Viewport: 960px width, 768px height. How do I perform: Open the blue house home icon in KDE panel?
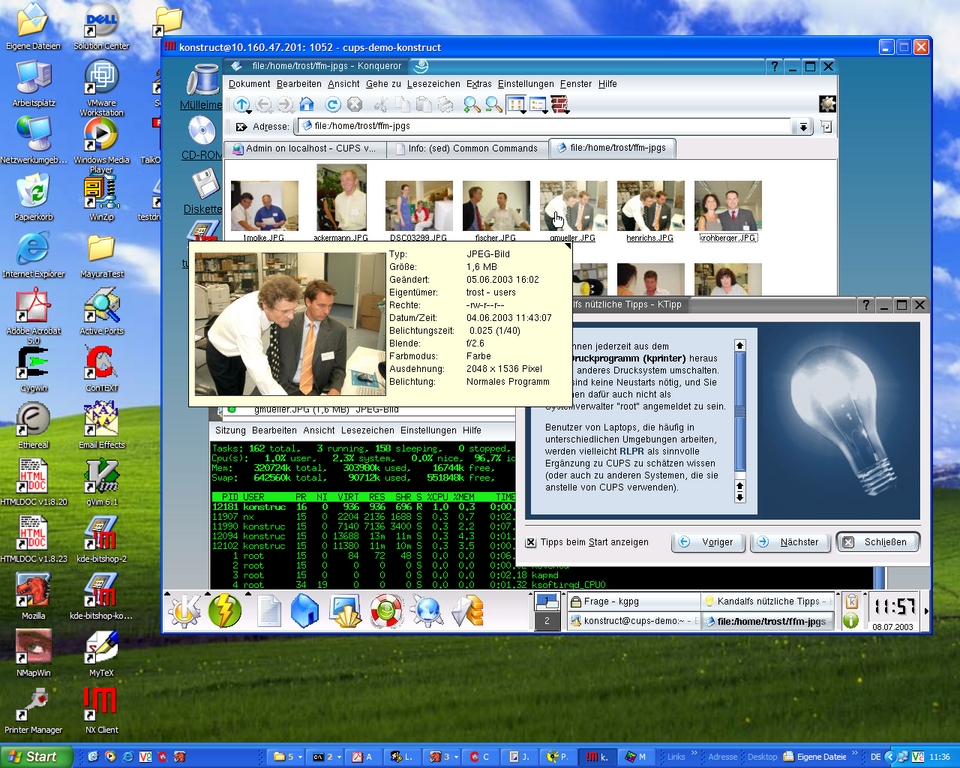coord(304,610)
